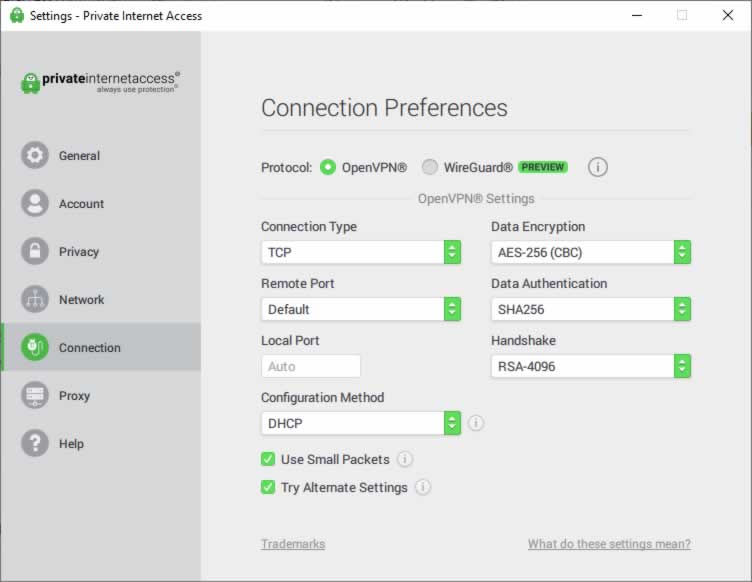Viewport: 752px width, 582px height.
Task: Close the Settings window
Action: click(728, 15)
